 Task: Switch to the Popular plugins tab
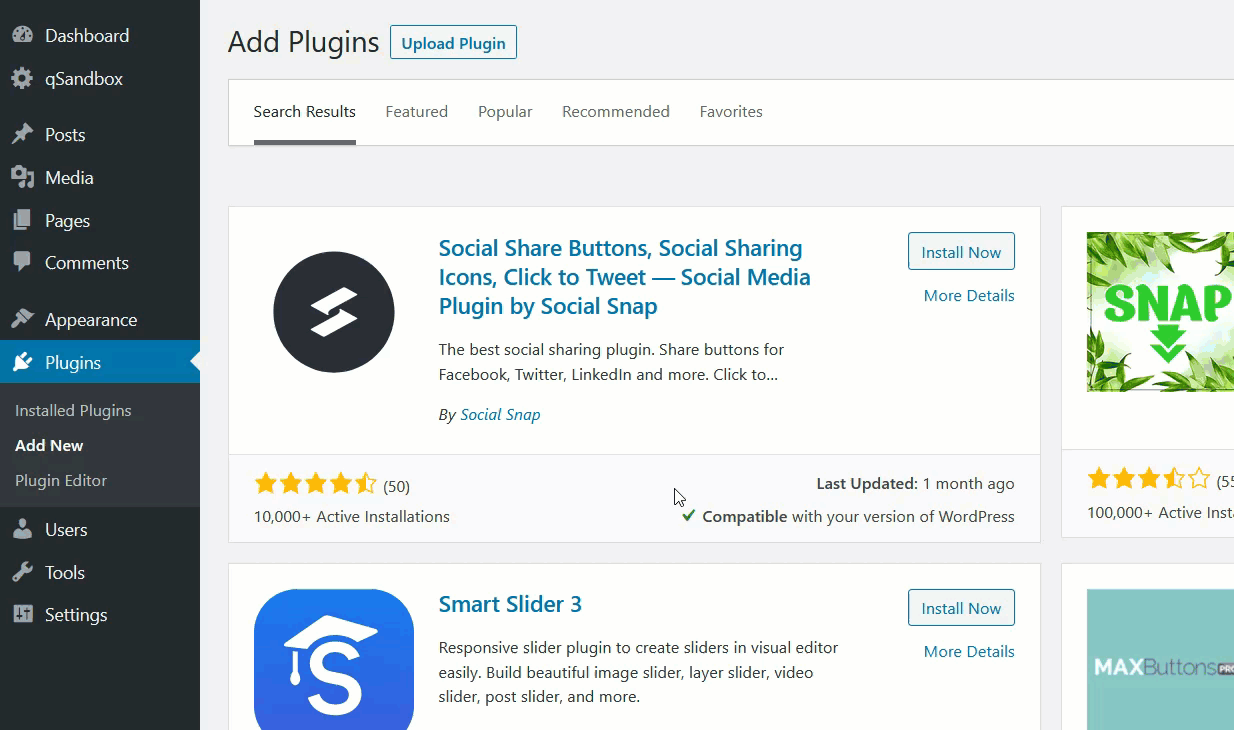[505, 111]
